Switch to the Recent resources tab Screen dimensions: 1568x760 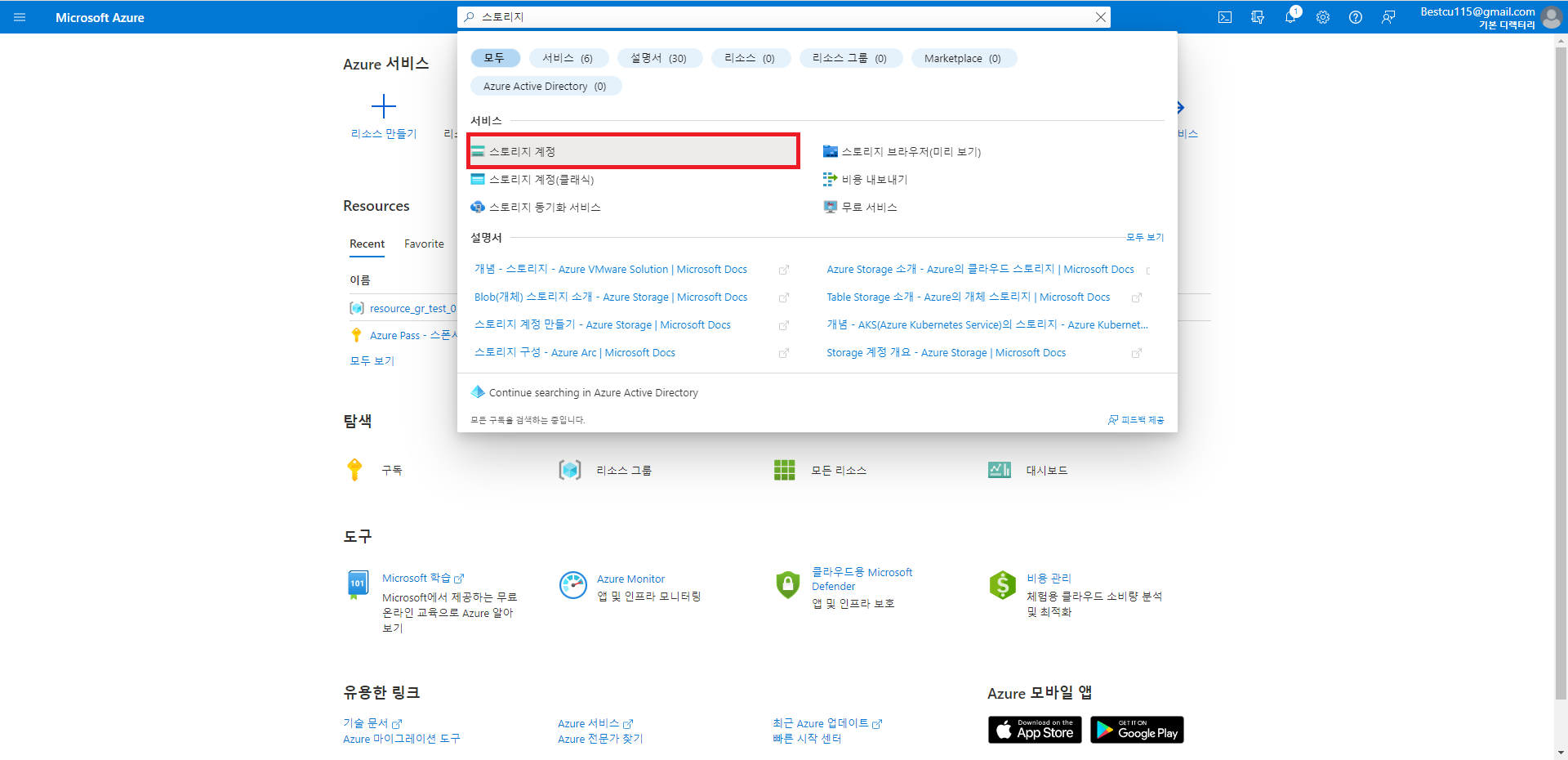(x=367, y=244)
